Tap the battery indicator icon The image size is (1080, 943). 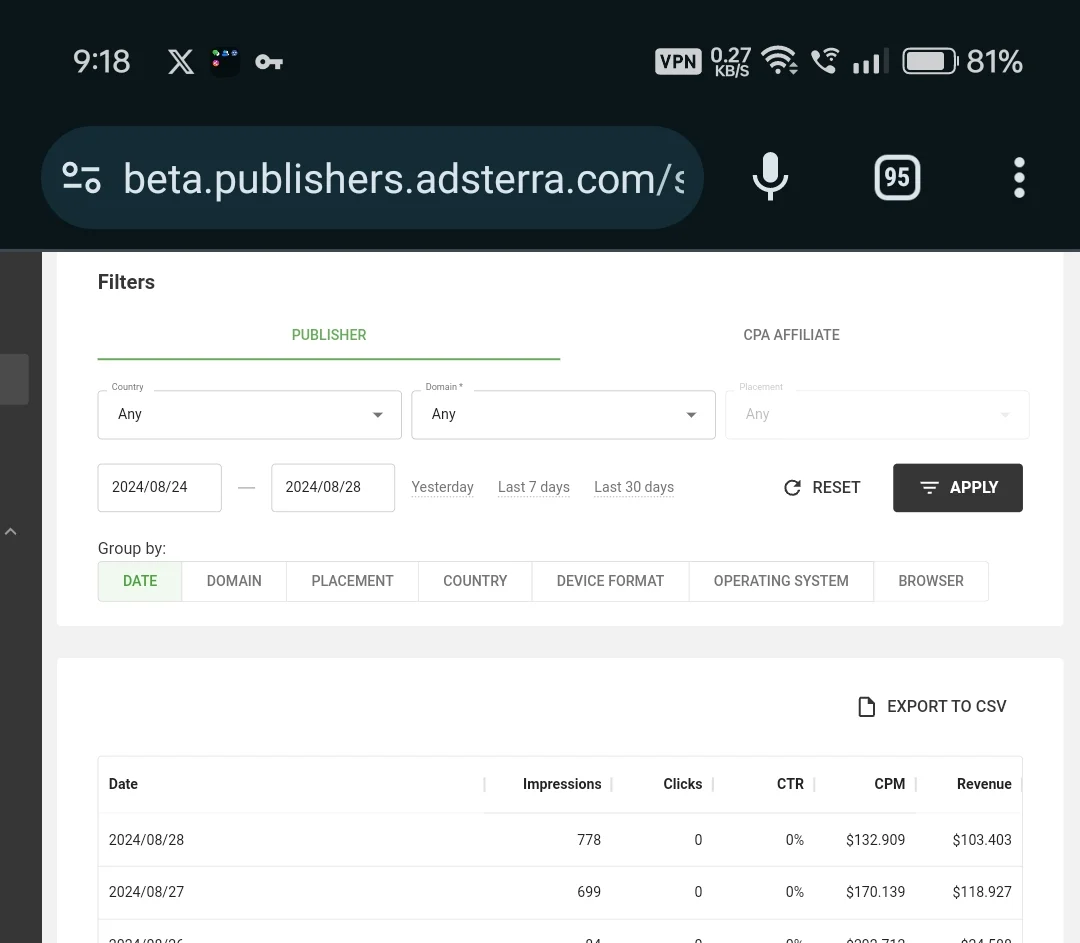coord(930,61)
